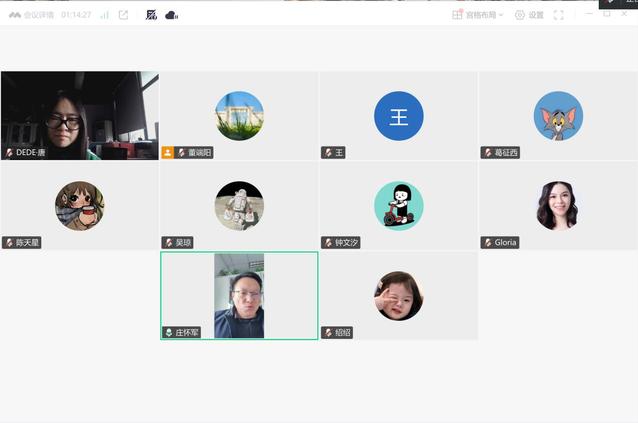
Task: Open 设置 settings
Action: (x=529, y=15)
